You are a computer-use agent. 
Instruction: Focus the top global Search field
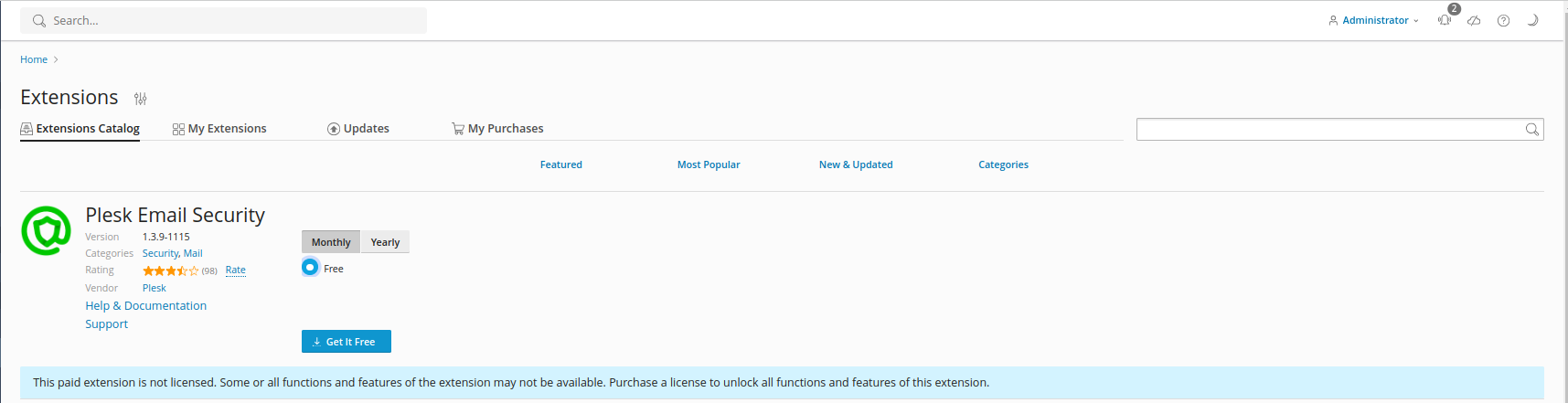click(223, 20)
